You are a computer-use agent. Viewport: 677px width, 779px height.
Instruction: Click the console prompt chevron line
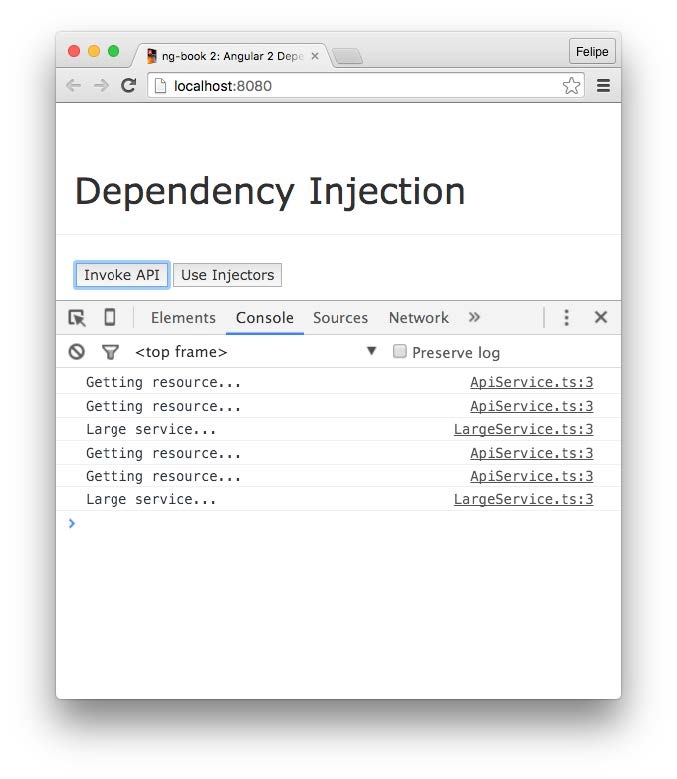pos(300,523)
